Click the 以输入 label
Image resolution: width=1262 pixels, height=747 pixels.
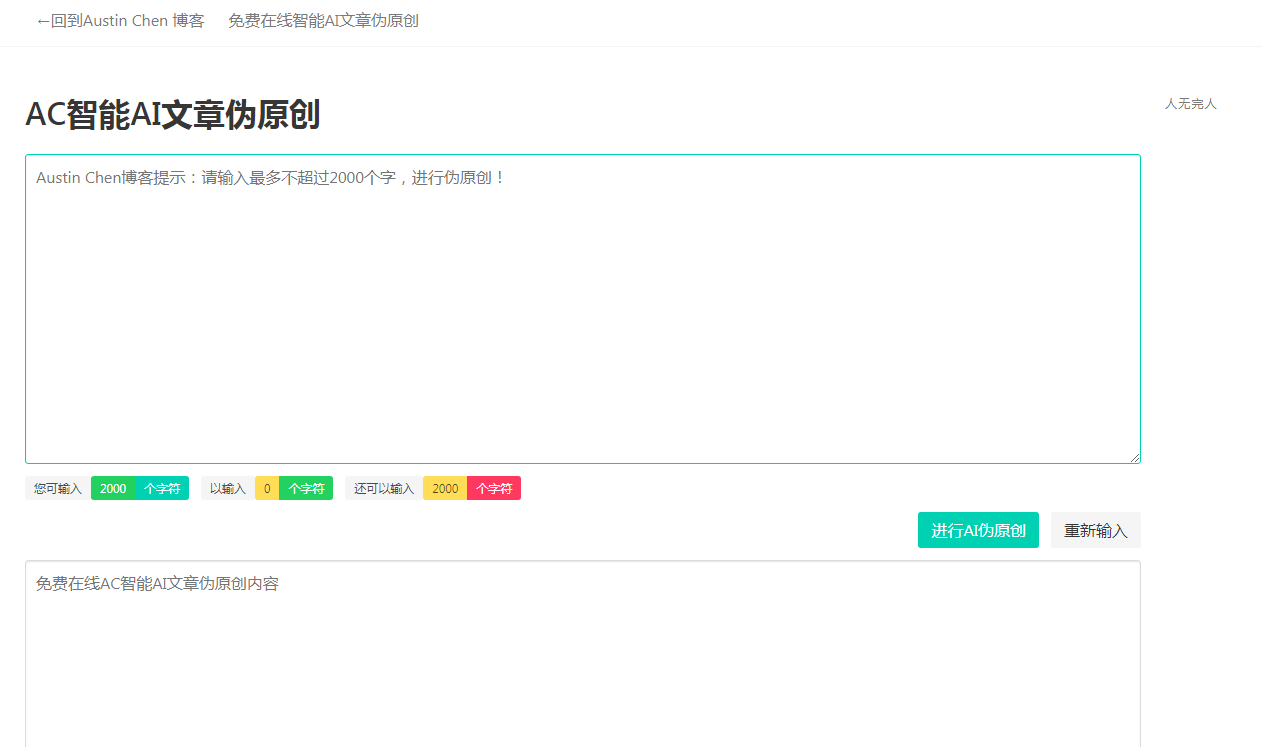pos(228,488)
